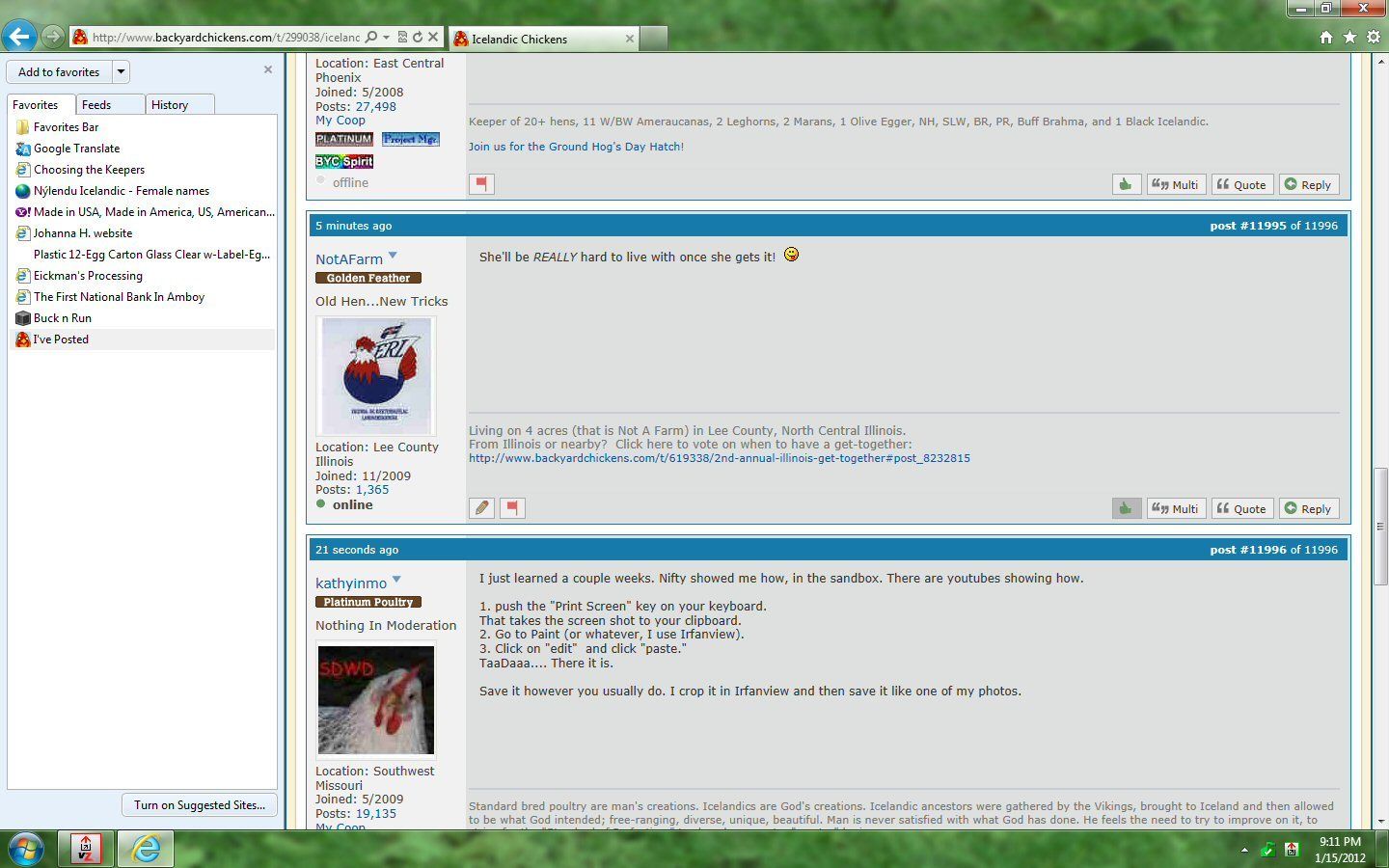Open Favorites Bar folder in favorites list
Viewport: 1389px width, 868px height.
click(66, 127)
